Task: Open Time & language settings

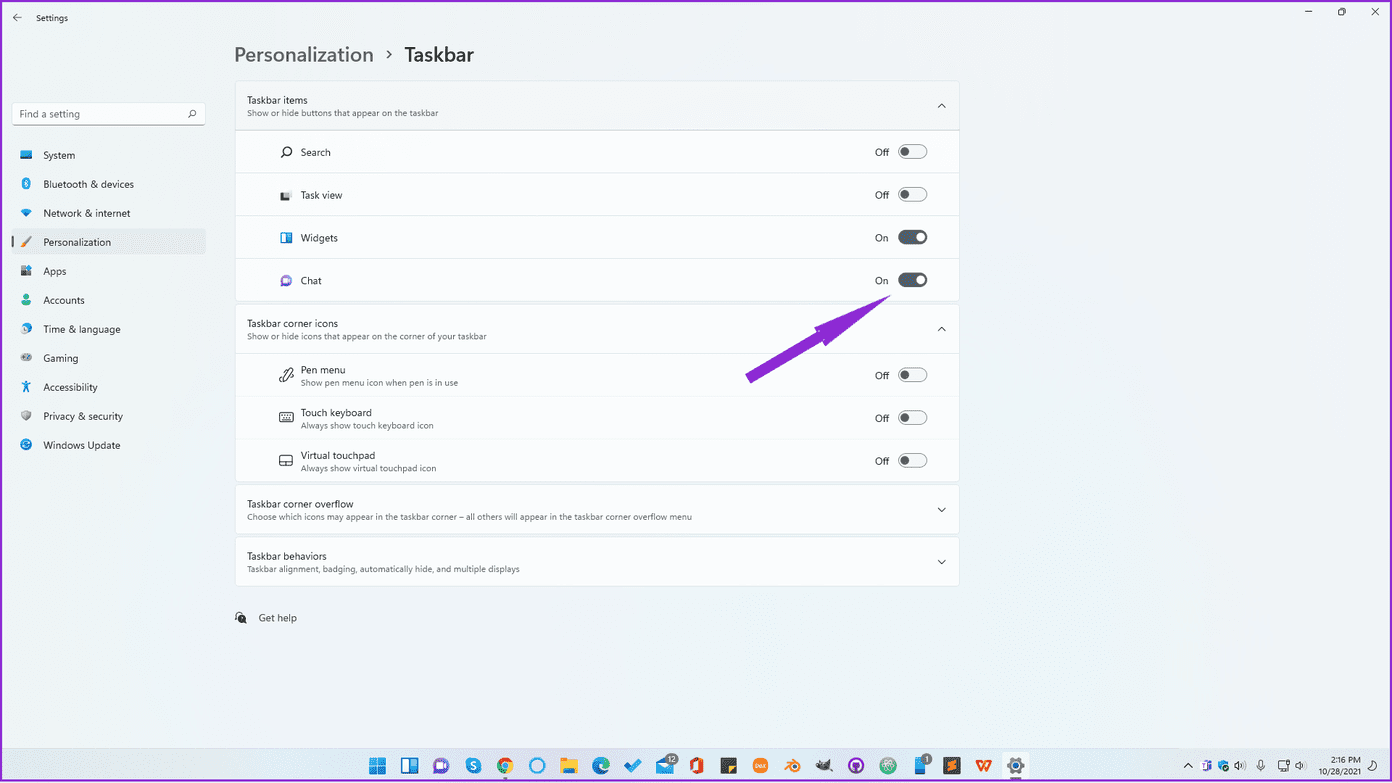Action: [108, 329]
